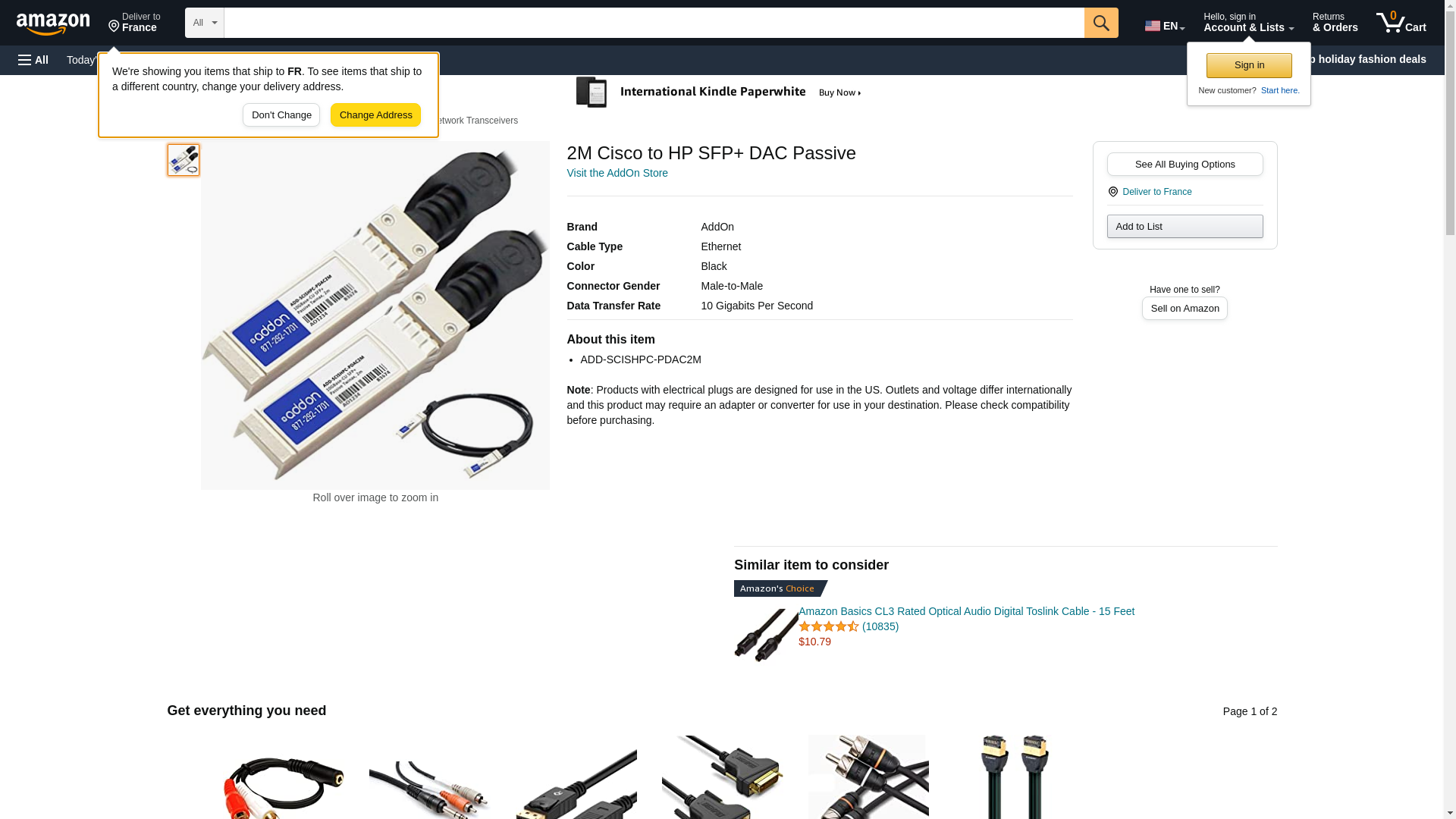The image size is (1456, 819).
Task: Open the All hamburger menu
Action: 33,60
